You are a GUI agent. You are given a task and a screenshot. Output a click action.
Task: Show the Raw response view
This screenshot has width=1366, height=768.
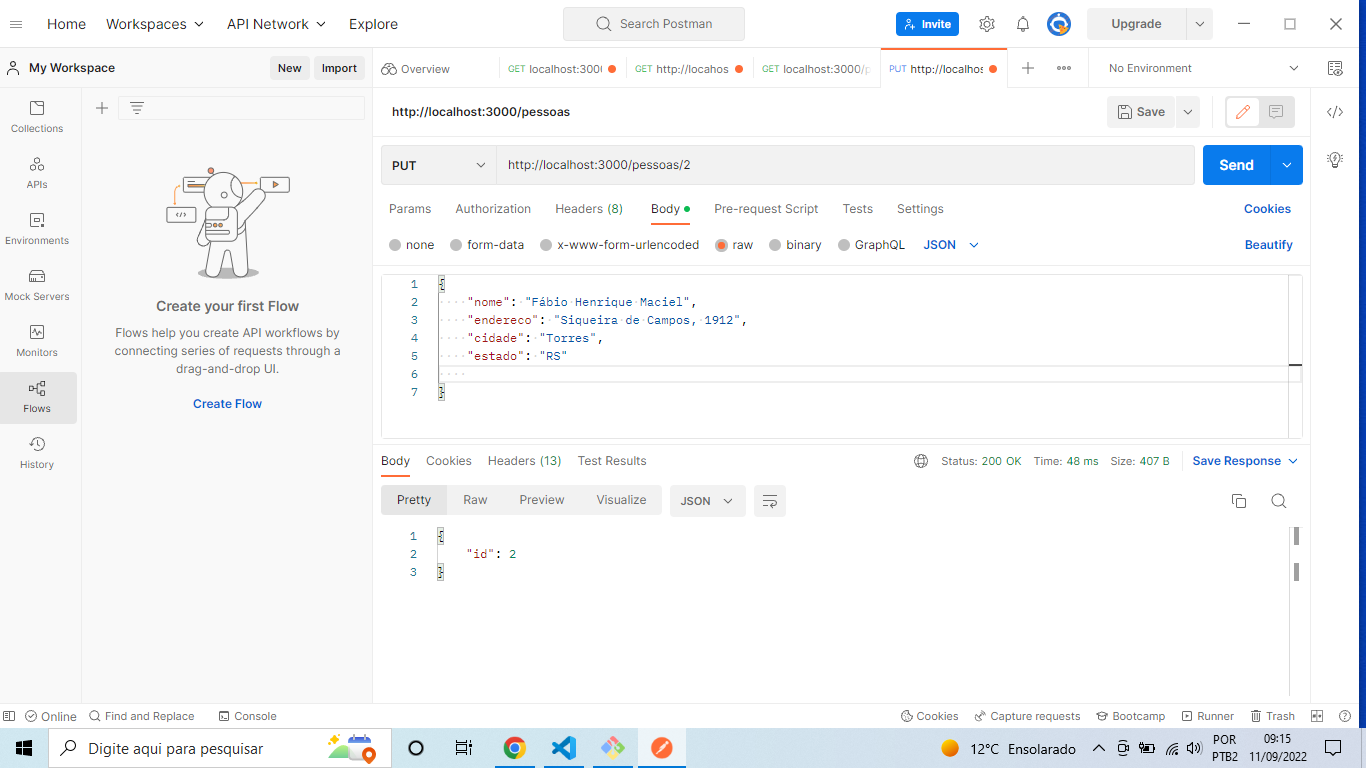[475, 500]
